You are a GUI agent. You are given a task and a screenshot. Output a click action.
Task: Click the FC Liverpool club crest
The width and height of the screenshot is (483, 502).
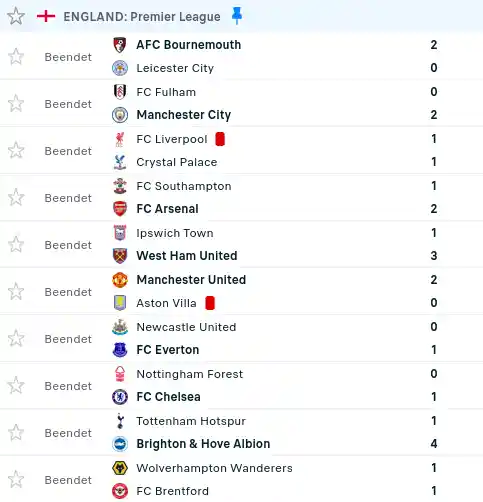(120, 139)
